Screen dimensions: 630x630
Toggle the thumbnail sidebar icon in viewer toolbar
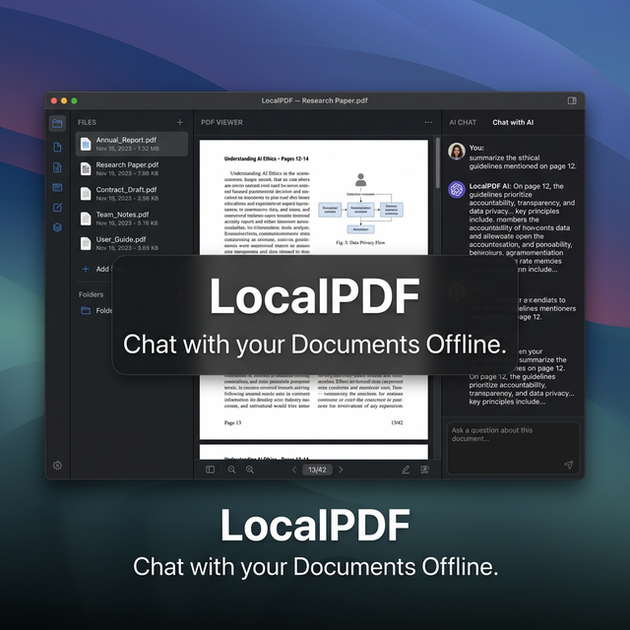pyautogui.click(x=210, y=469)
